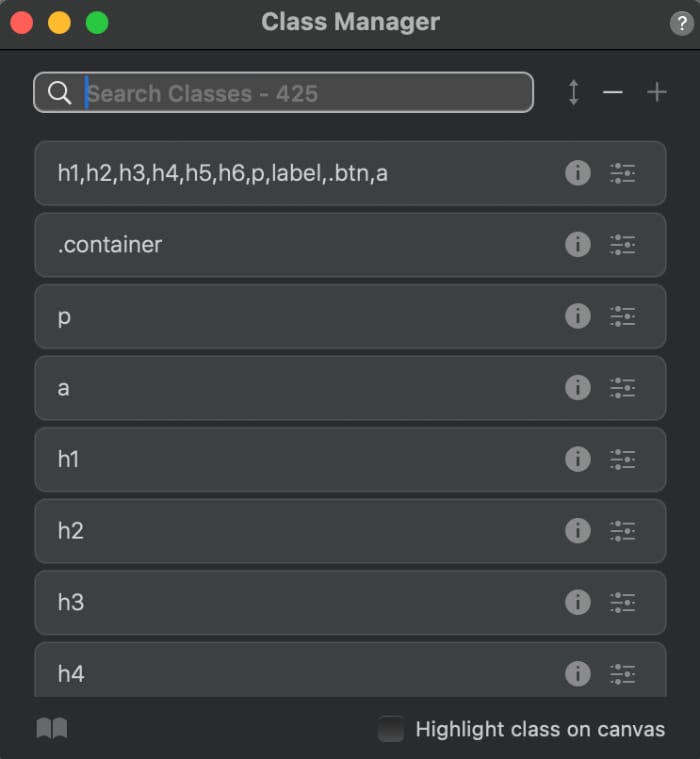Open settings sliders for the h3 class
This screenshot has width=700, height=759.
pos(622,602)
